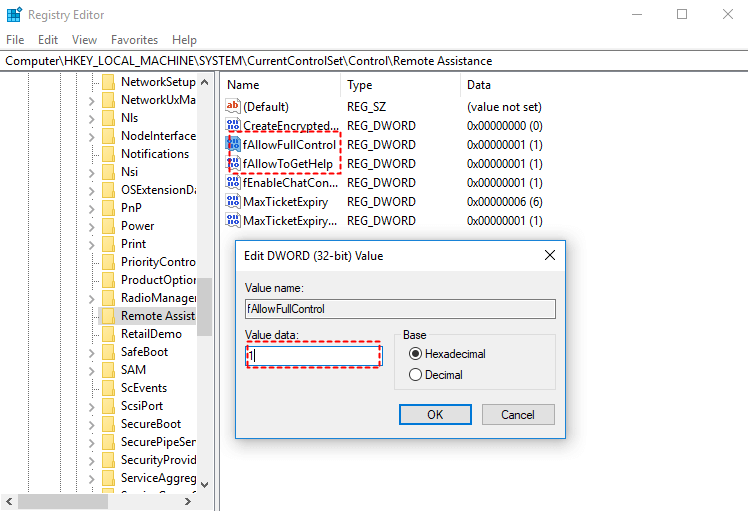
Task: Open the View menu
Action: click(x=84, y=40)
